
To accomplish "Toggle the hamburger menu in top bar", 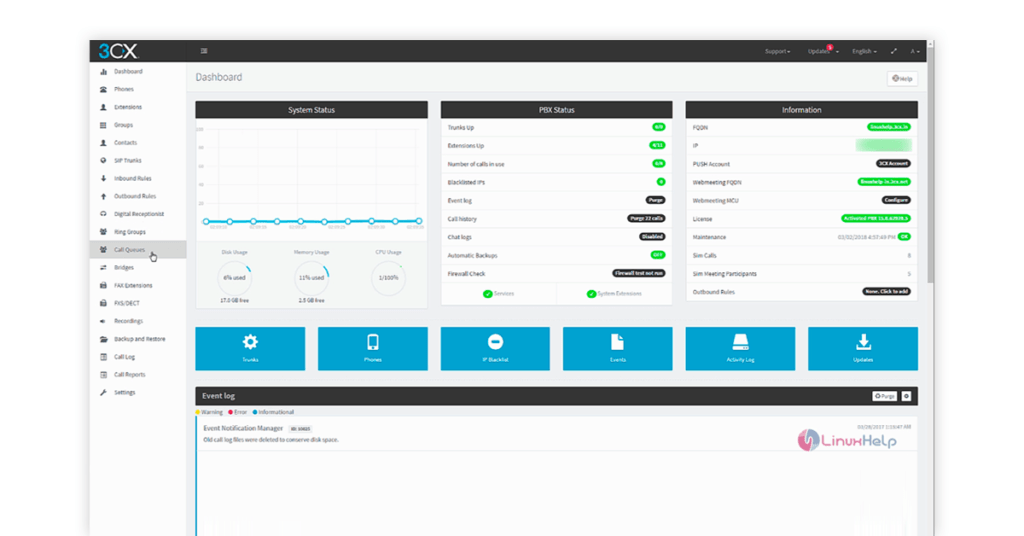I will (x=204, y=51).
